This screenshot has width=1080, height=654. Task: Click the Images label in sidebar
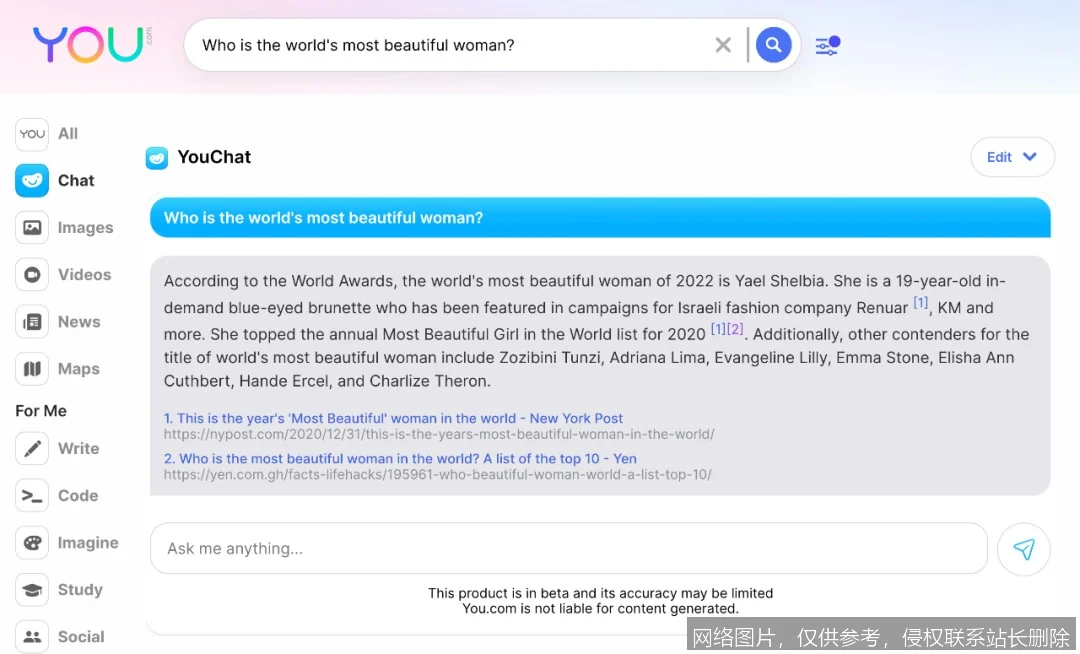85,228
